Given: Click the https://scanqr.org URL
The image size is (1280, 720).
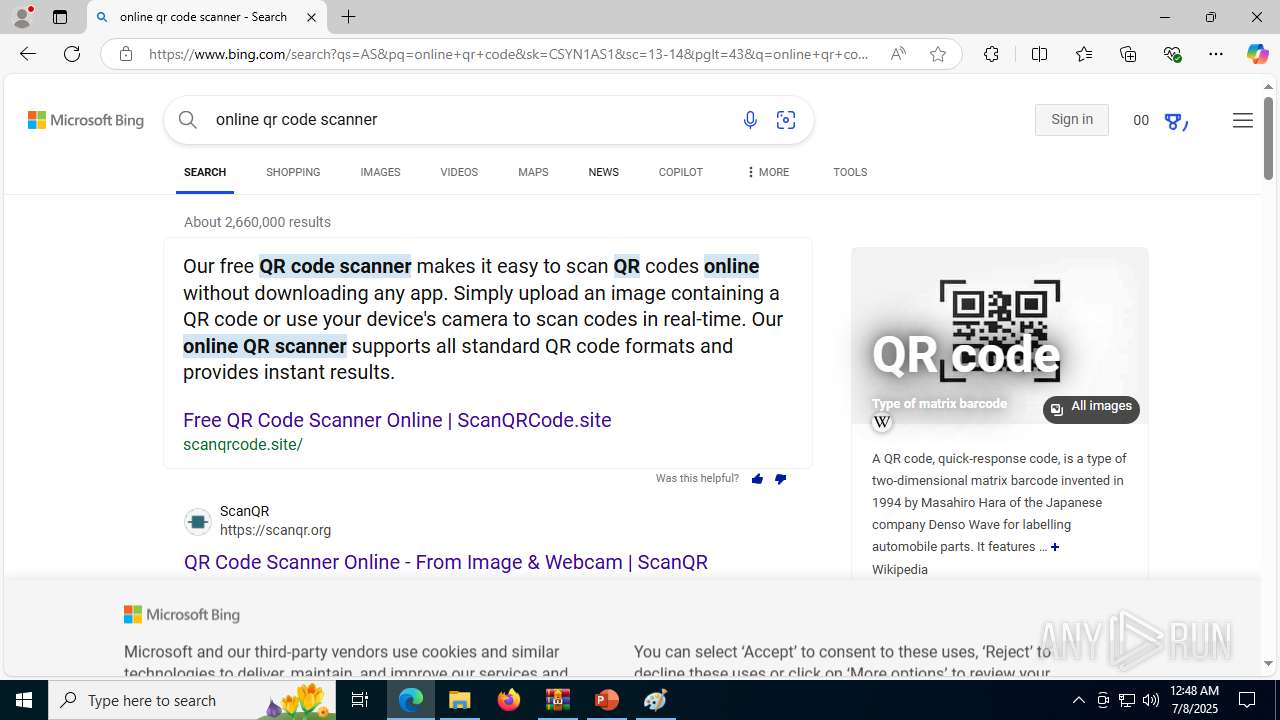Looking at the screenshot, I should [x=275, y=531].
